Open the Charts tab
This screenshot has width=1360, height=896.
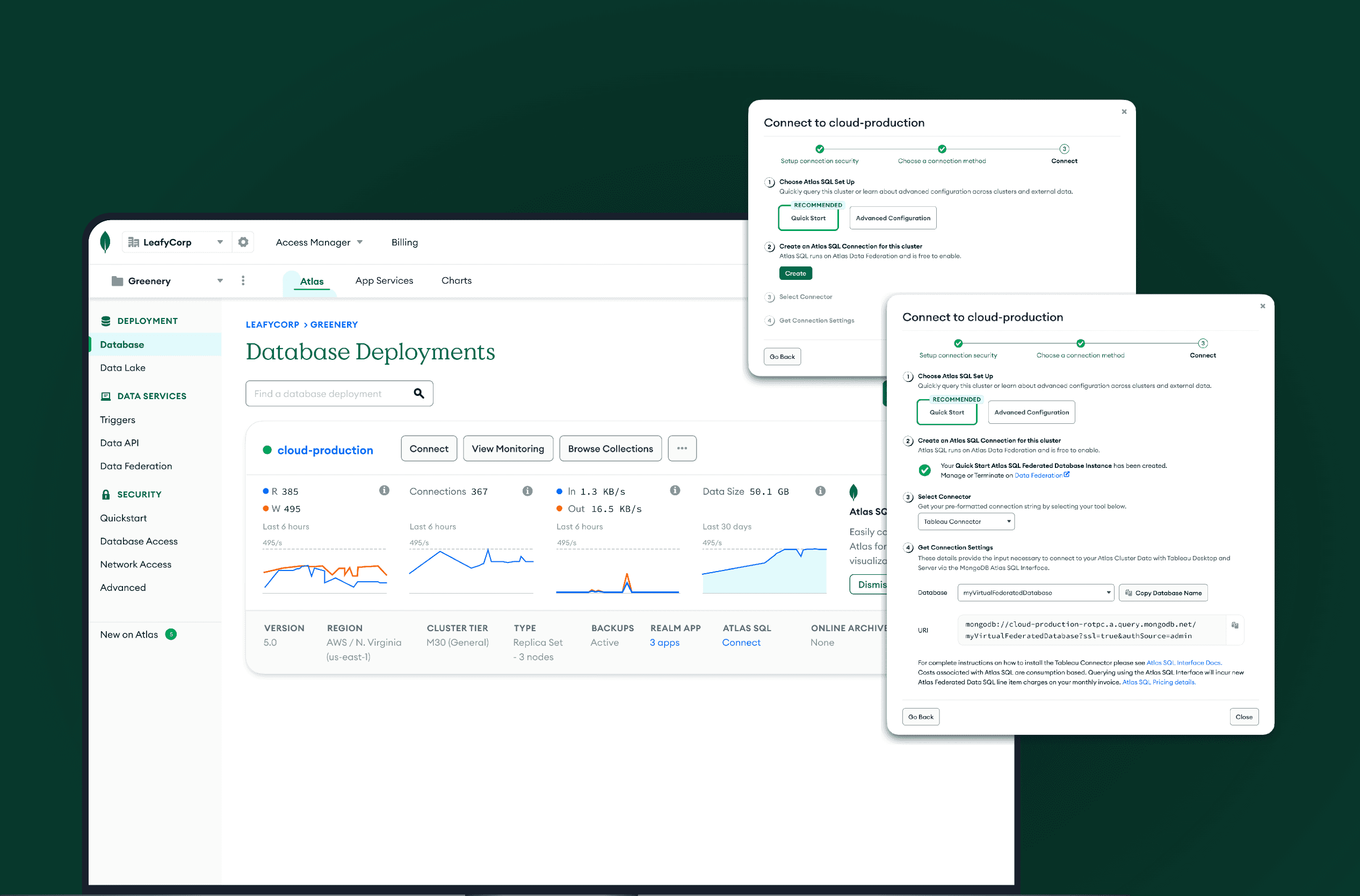click(456, 280)
